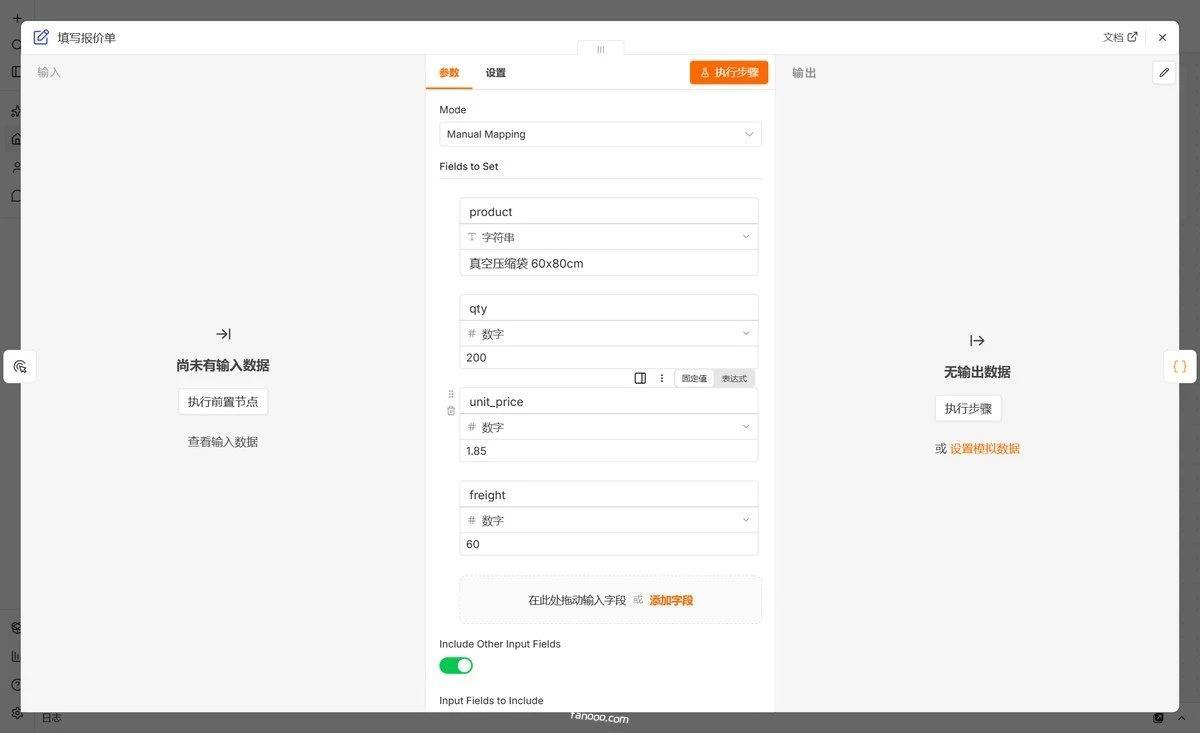
Task: Open the 字符串 type dropdown for product
Action: [609, 237]
